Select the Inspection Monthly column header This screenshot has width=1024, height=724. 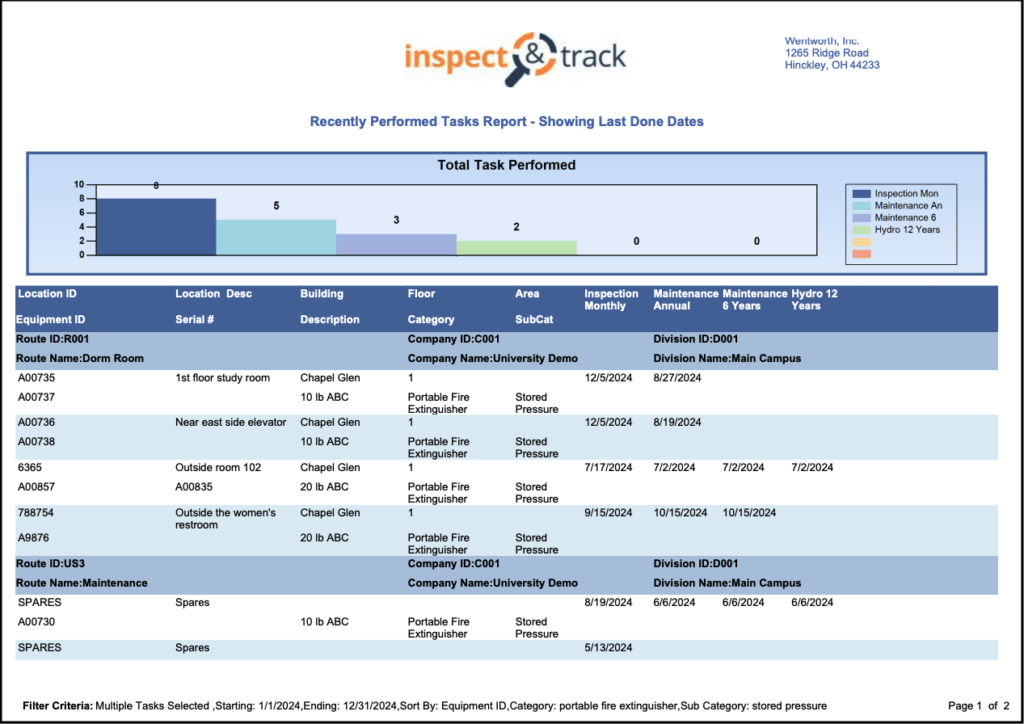point(611,300)
